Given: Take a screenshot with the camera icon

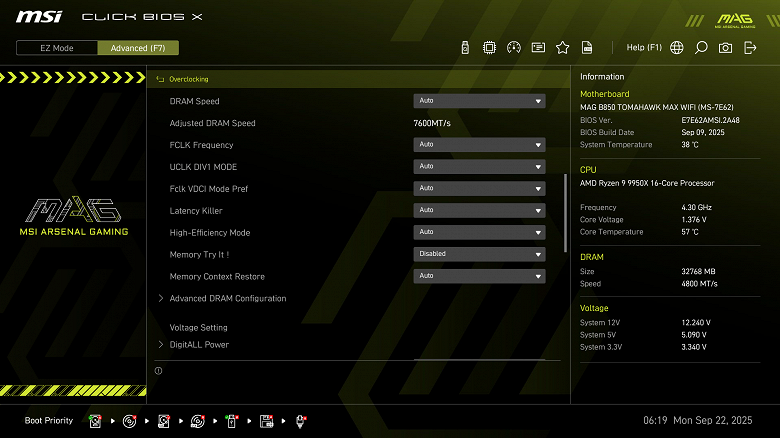Looking at the screenshot, I should (x=725, y=48).
